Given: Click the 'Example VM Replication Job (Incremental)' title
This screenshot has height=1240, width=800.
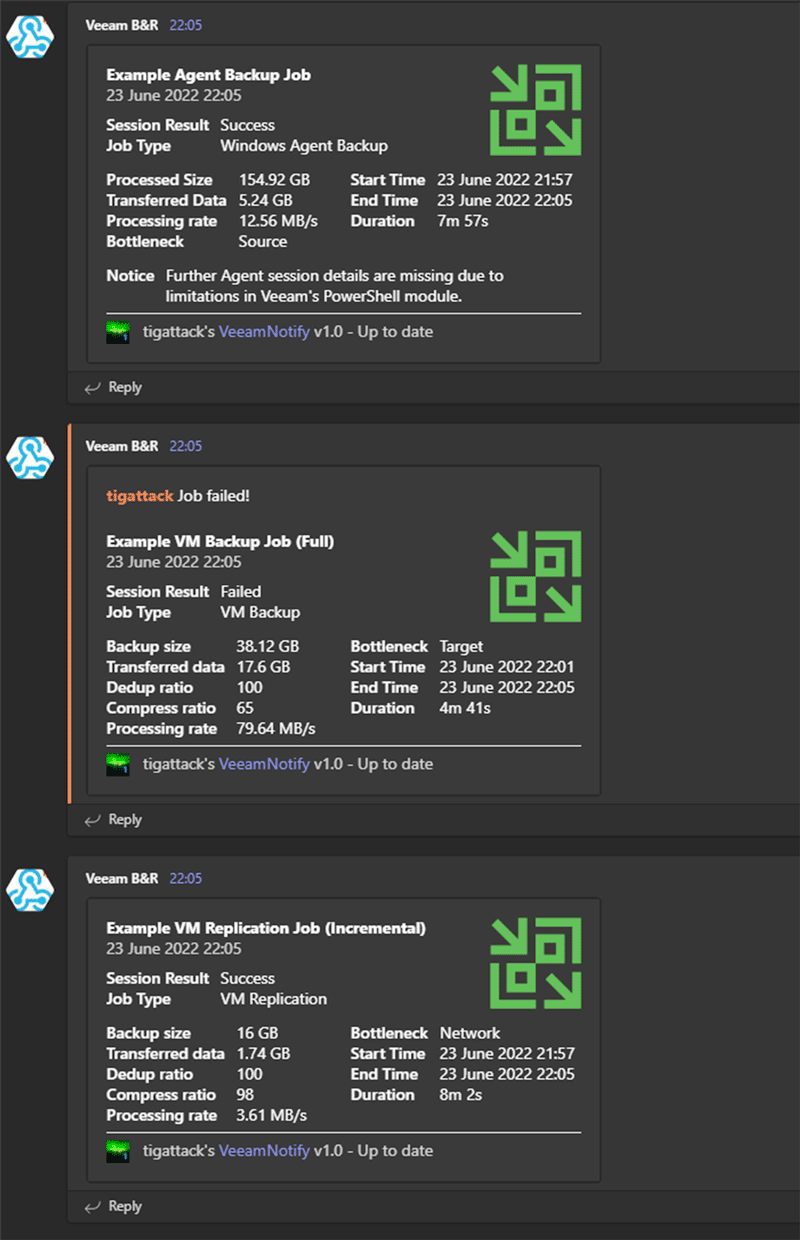Looking at the screenshot, I should point(266,929).
